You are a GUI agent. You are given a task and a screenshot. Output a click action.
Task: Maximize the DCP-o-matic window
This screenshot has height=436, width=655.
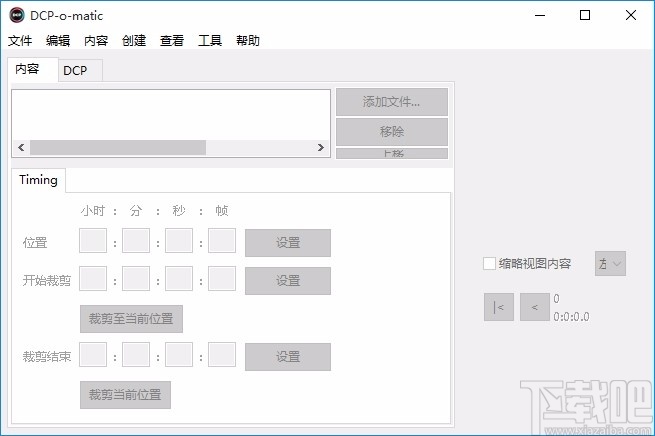tap(585, 15)
